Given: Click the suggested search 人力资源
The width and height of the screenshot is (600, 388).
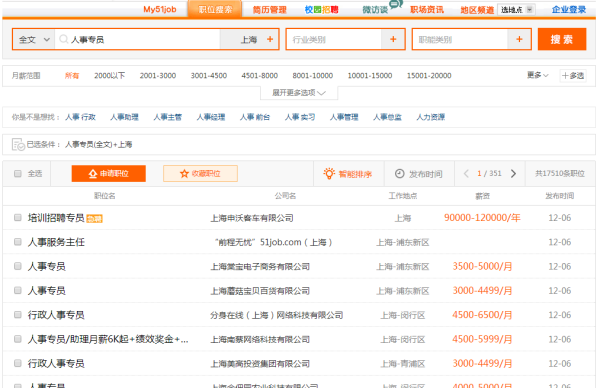Looking at the screenshot, I should [430, 117].
